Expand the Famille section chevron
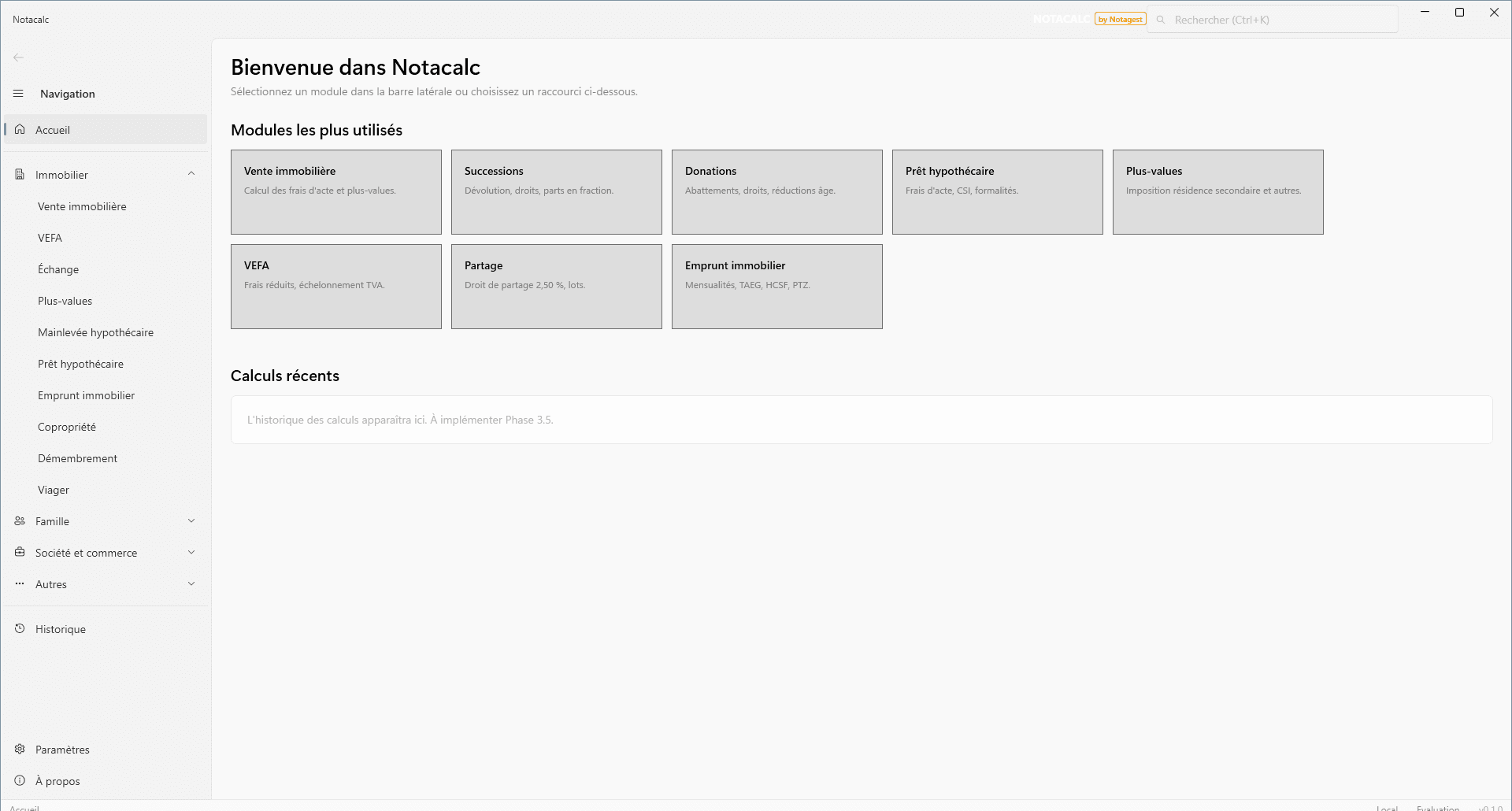1512x811 pixels. pos(191,520)
